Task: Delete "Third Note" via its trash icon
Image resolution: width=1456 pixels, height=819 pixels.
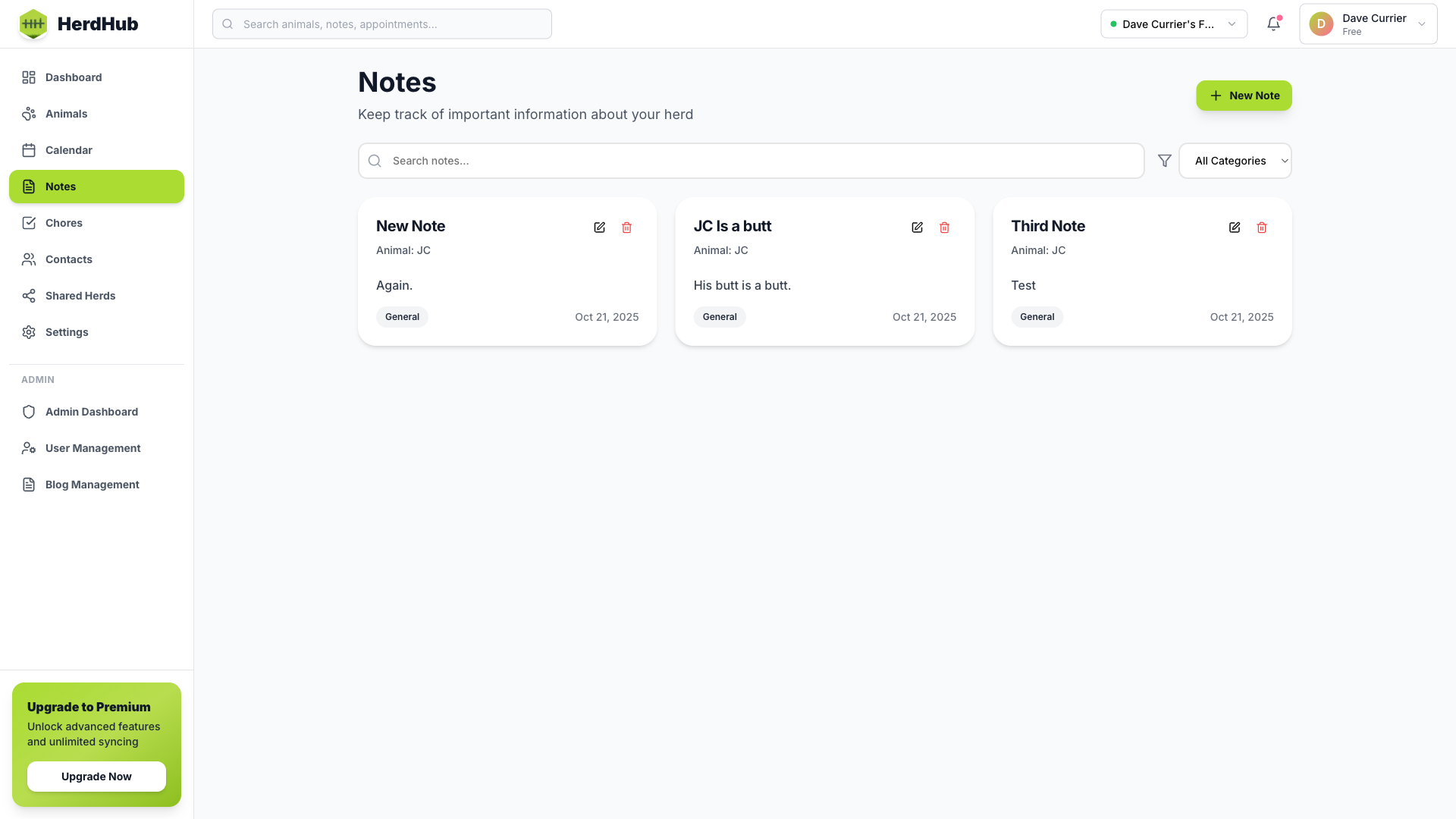Action: click(x=1262, y=227)
